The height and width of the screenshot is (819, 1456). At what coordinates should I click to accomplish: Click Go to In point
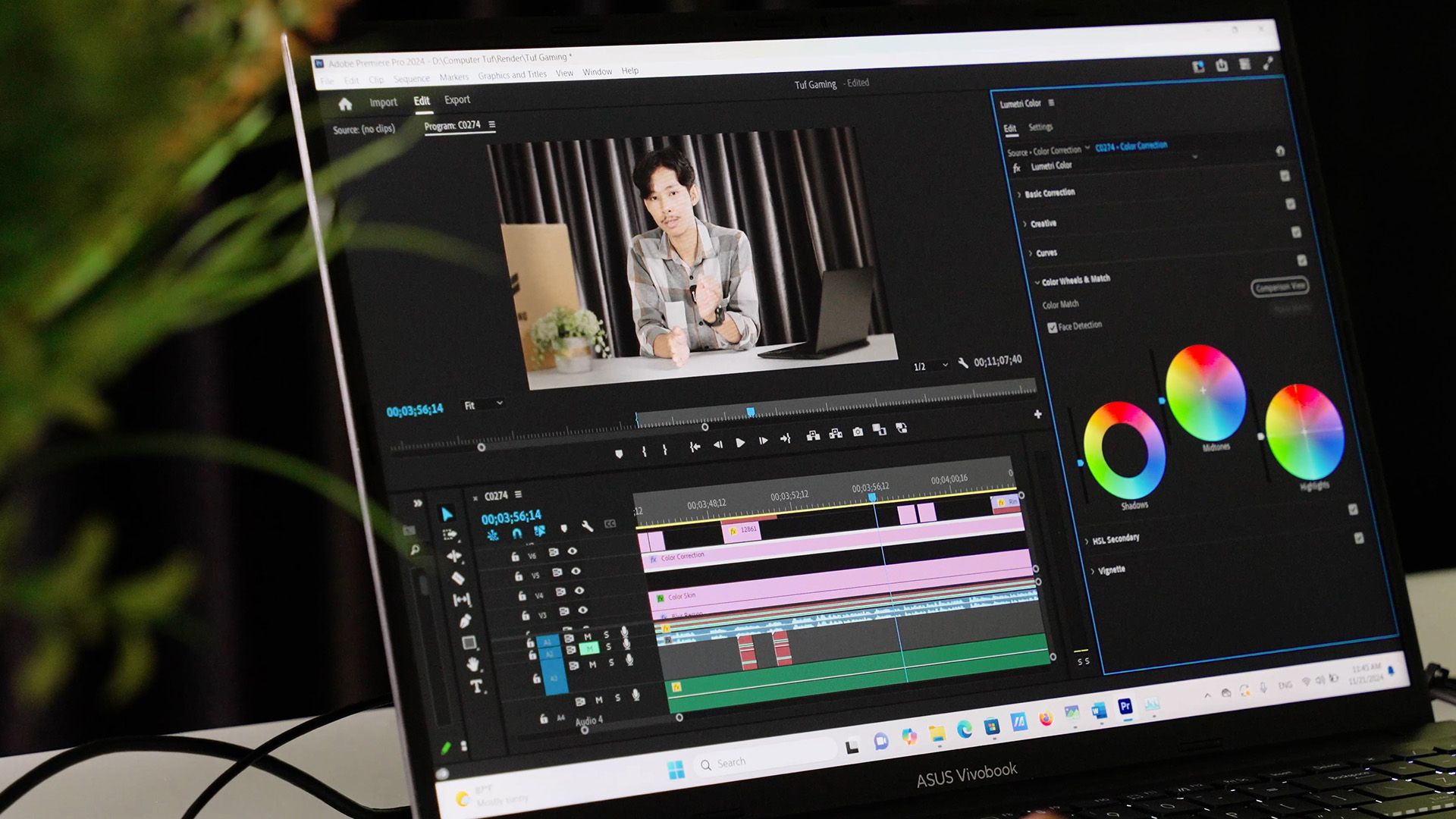pyautogui.click(x=695, y=447)
